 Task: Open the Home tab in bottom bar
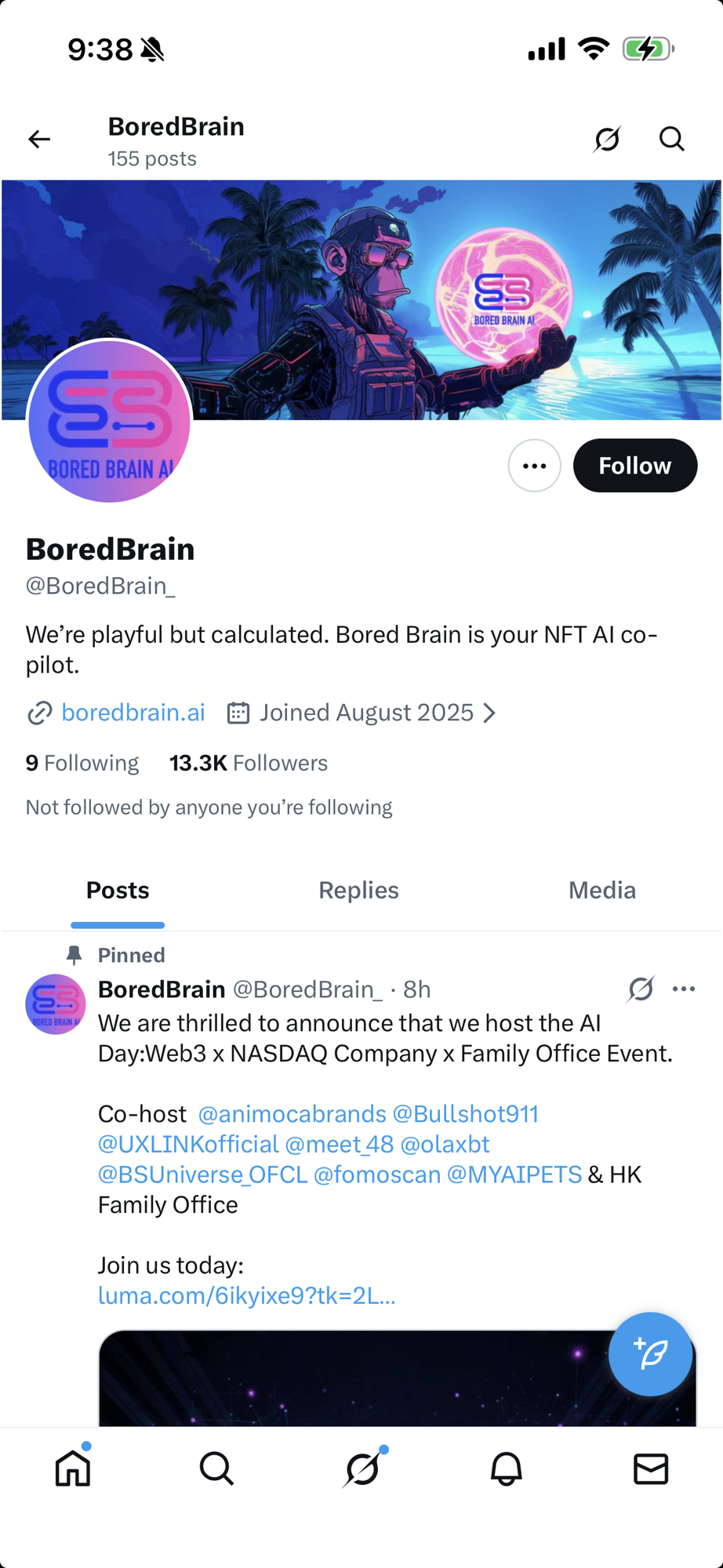73,1468
